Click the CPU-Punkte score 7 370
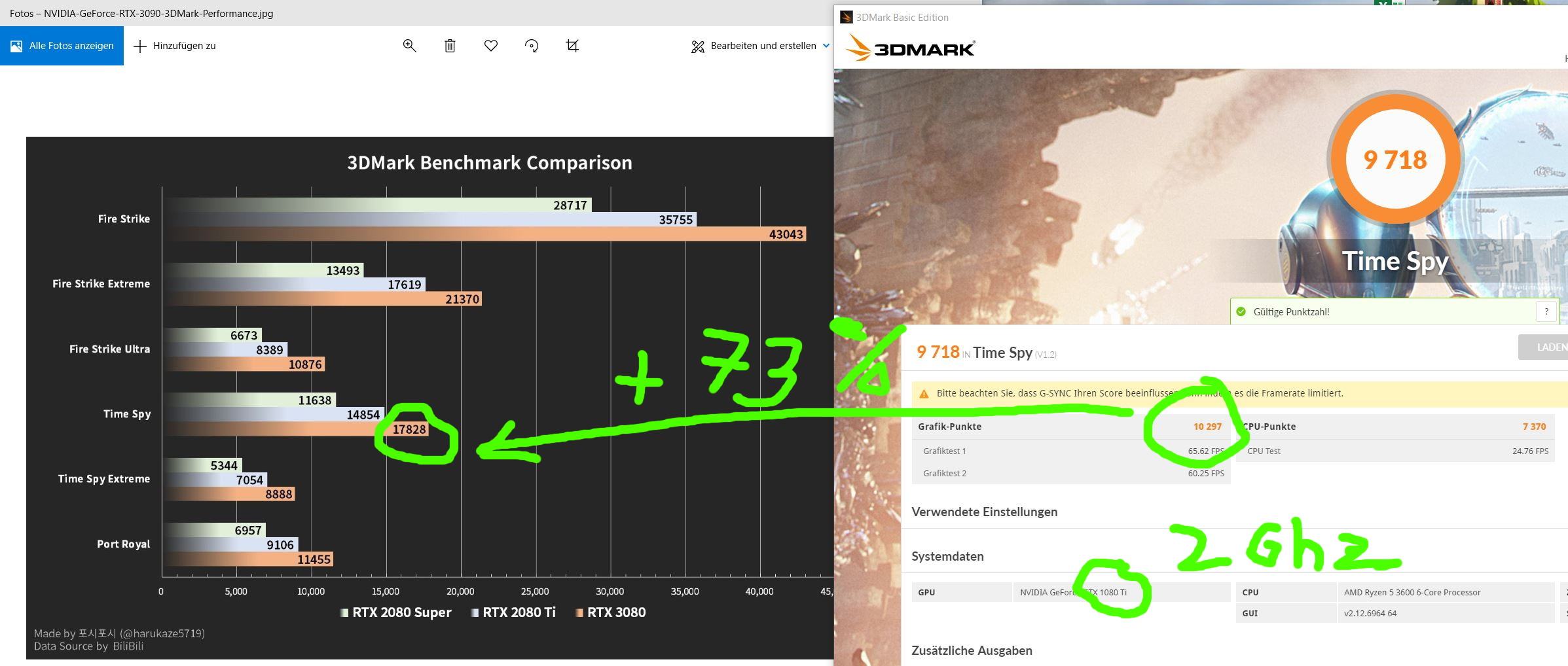1568x666 pixels. click(x=1534, y=427)
